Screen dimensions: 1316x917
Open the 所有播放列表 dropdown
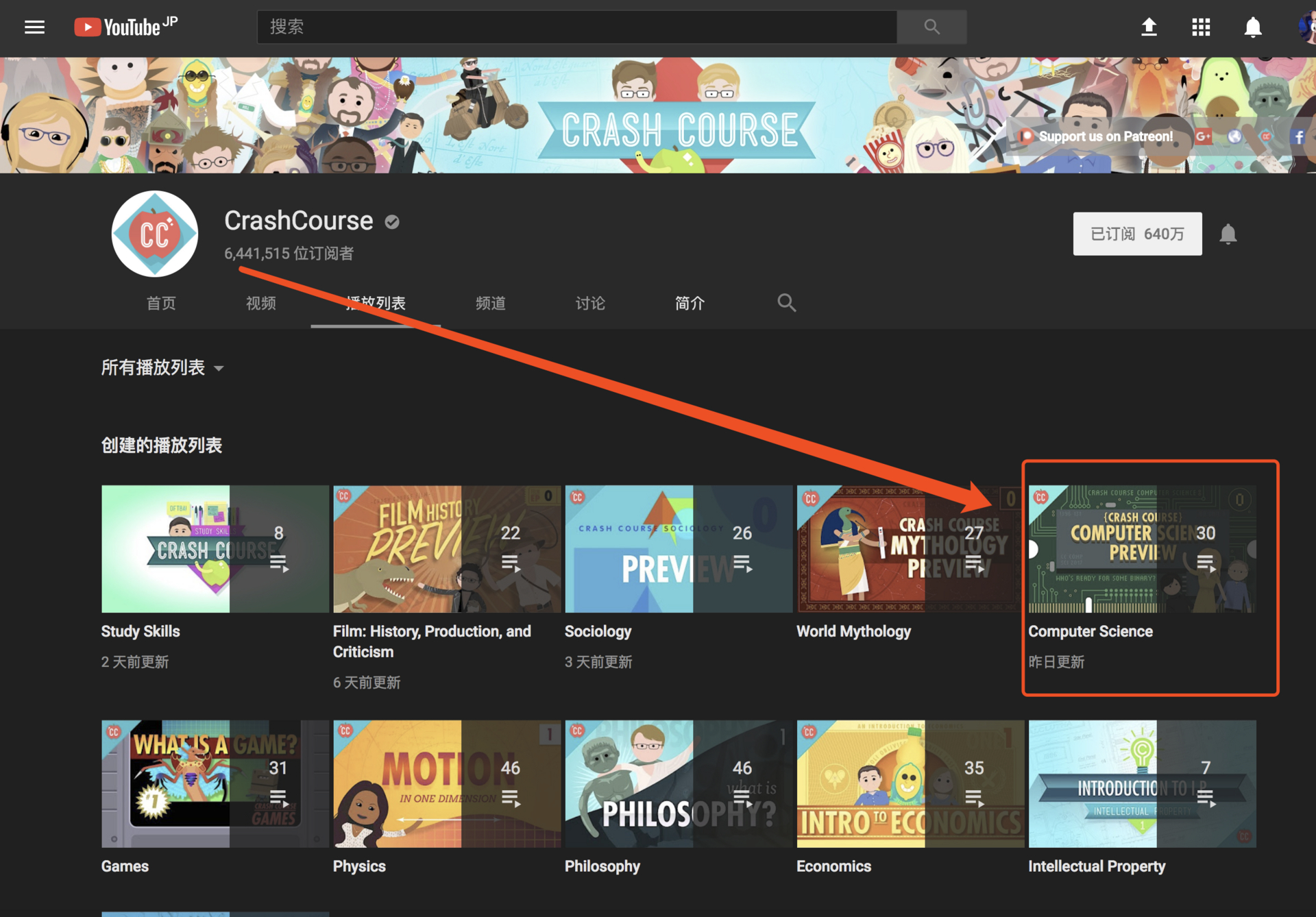coord(162,368)
